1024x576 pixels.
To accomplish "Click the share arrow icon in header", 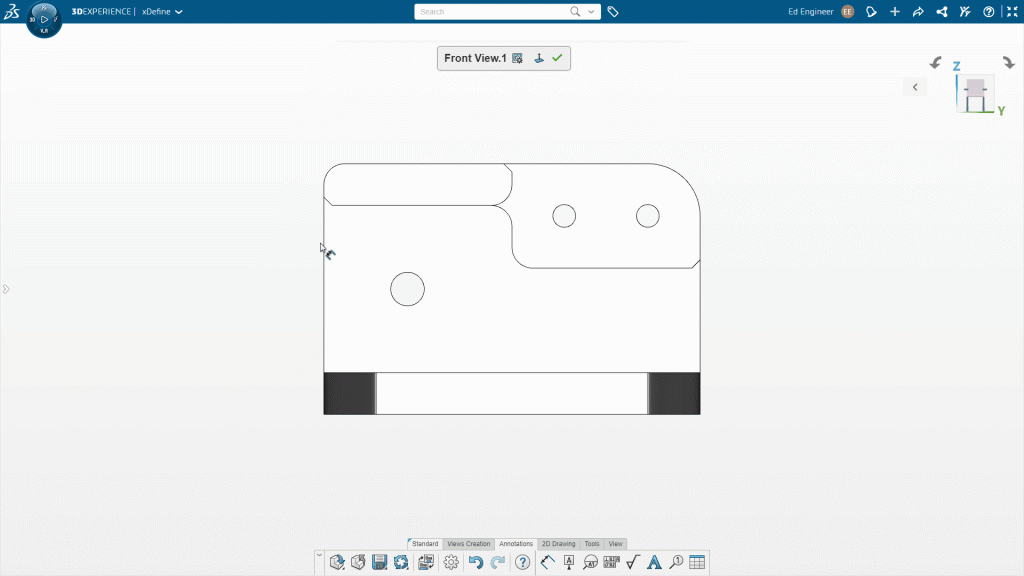I will coord(918,12).
